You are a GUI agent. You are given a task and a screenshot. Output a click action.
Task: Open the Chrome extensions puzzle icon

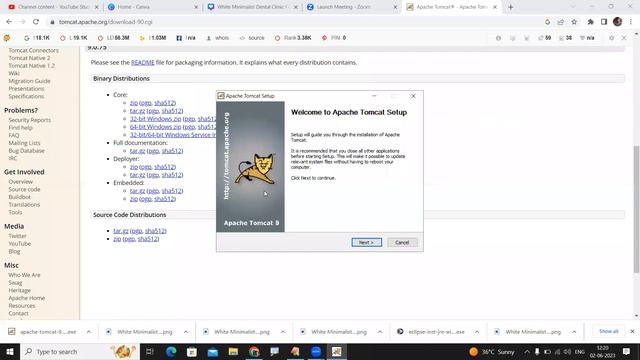pos(590,22)
